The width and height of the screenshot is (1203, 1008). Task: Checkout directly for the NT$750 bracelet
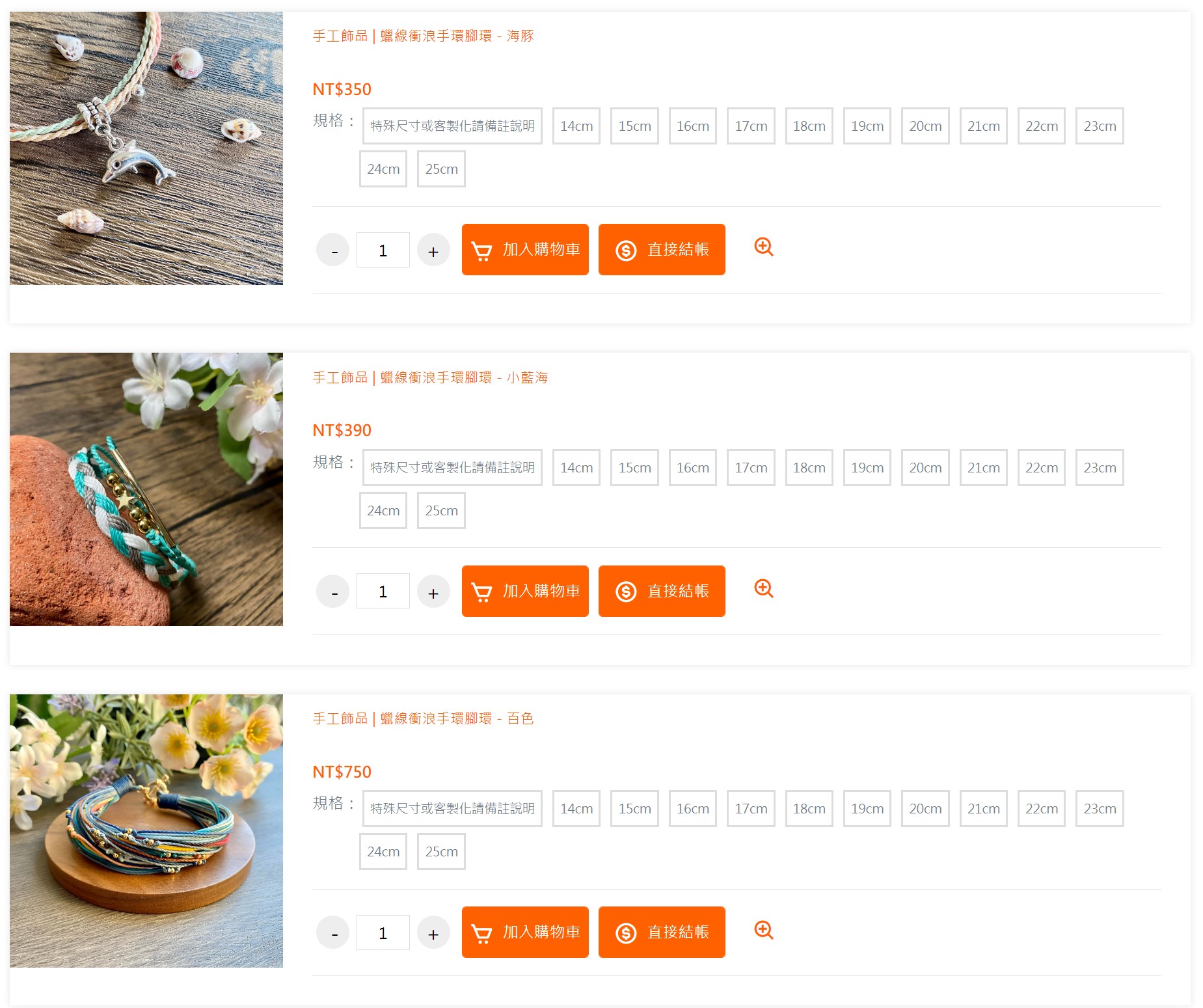(662, 933)
